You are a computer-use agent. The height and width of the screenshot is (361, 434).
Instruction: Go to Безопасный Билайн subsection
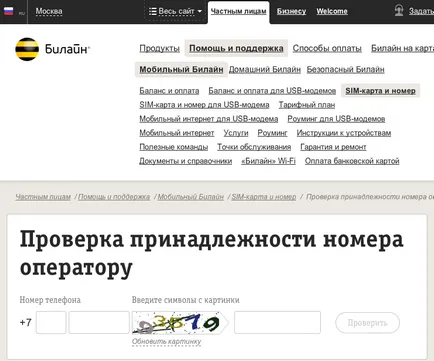(x=346, y=69)
